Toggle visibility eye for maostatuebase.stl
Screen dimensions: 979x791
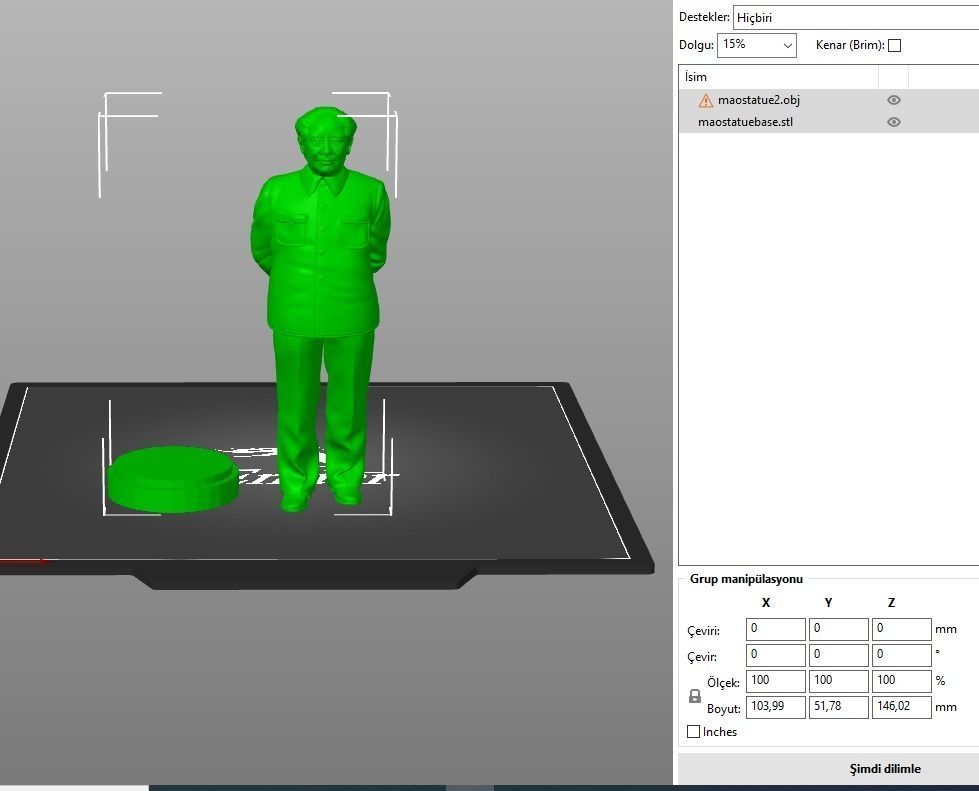[x=893, y=122]
